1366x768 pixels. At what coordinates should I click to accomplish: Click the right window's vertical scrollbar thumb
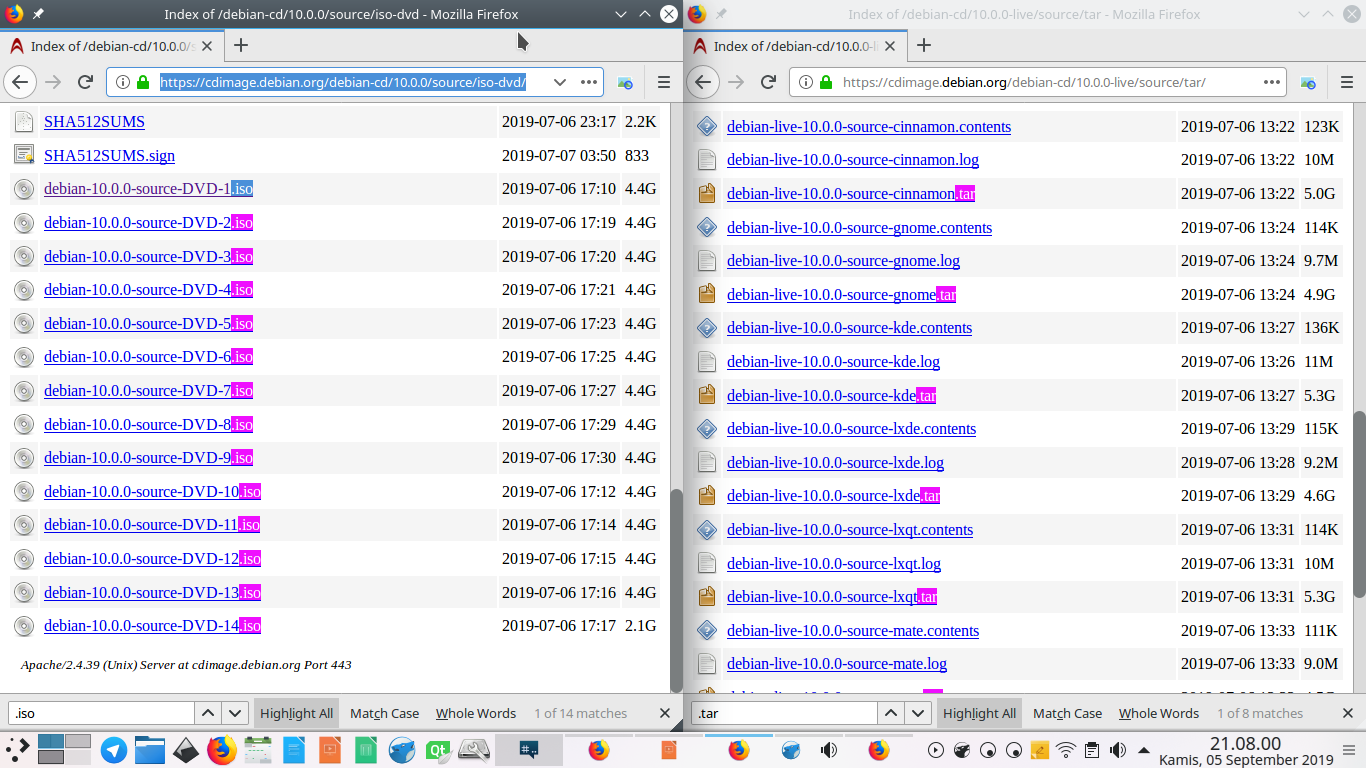click(x=1359, y=504)
